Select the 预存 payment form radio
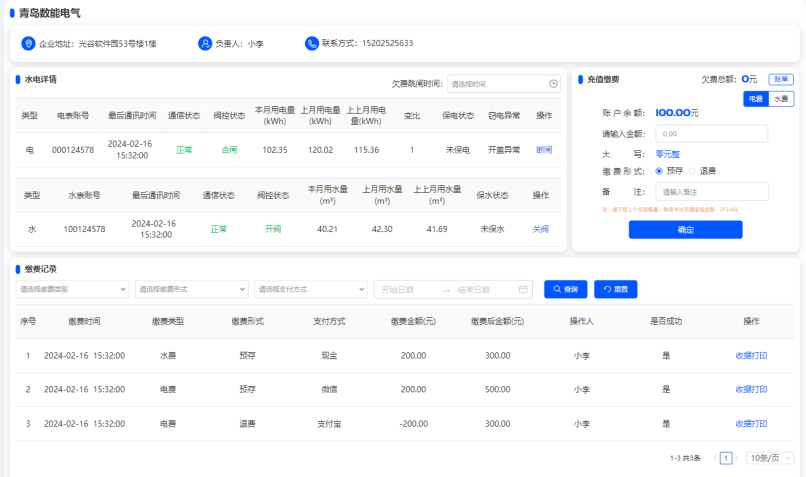 pos(660,171)
